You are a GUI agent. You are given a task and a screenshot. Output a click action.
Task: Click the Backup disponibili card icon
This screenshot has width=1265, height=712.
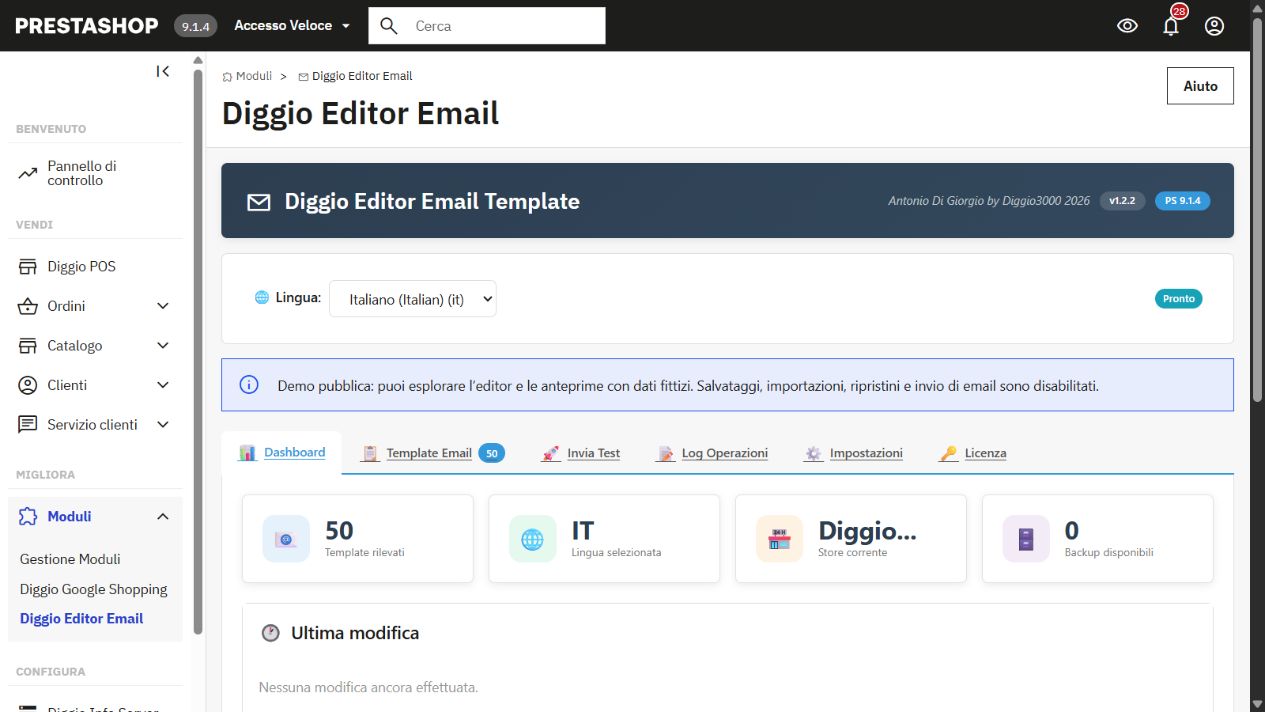[1026, 539]
